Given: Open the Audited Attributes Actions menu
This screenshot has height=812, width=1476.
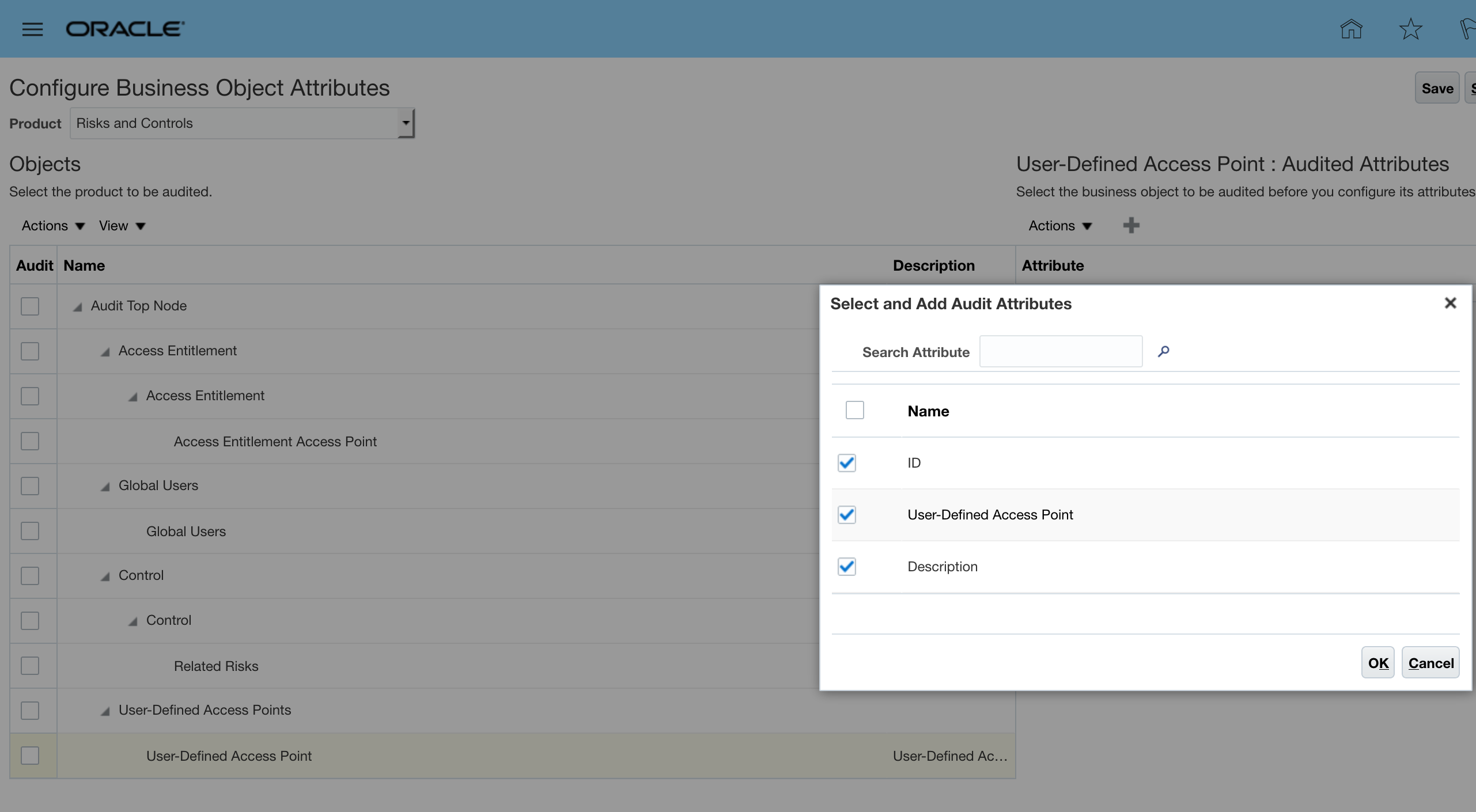Looking at the screenshot, I should [1060, 226].
